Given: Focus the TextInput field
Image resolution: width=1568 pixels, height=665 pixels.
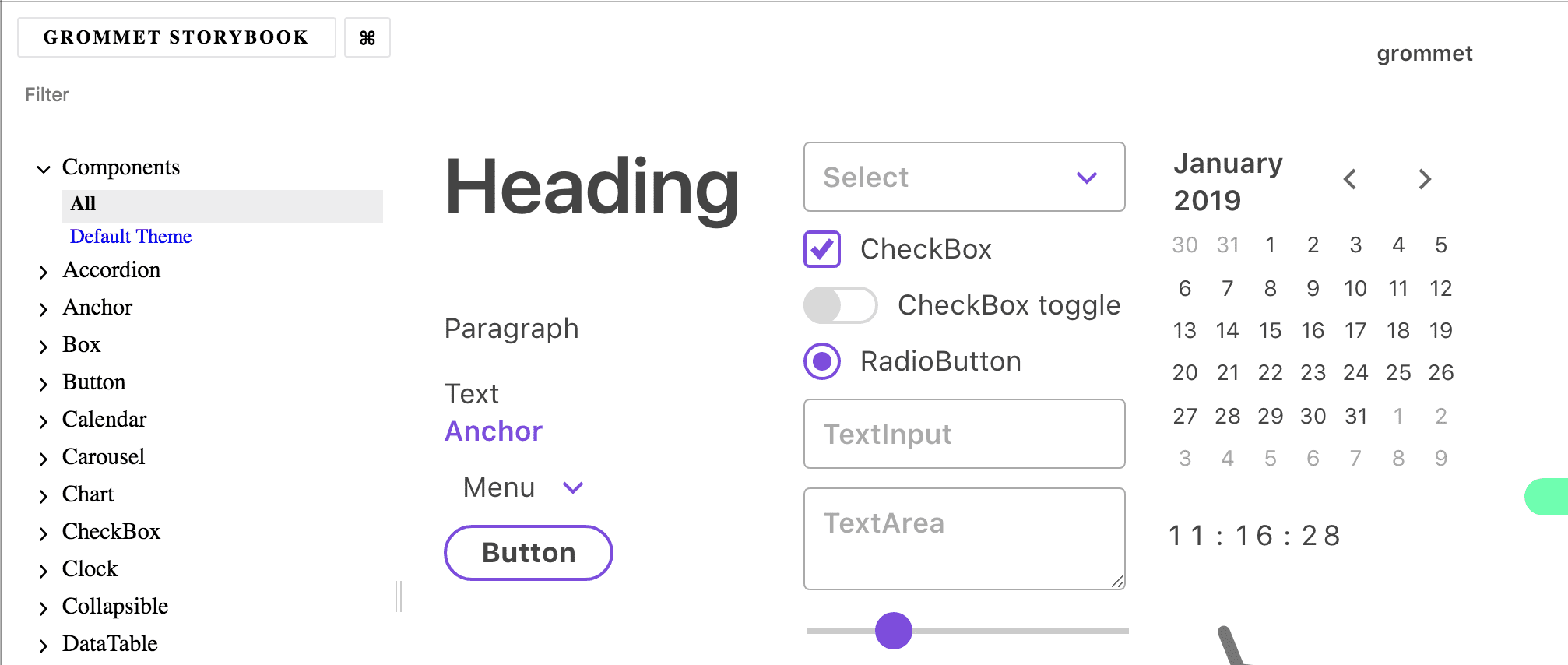Looking at the screenshot, I should 965,434.
